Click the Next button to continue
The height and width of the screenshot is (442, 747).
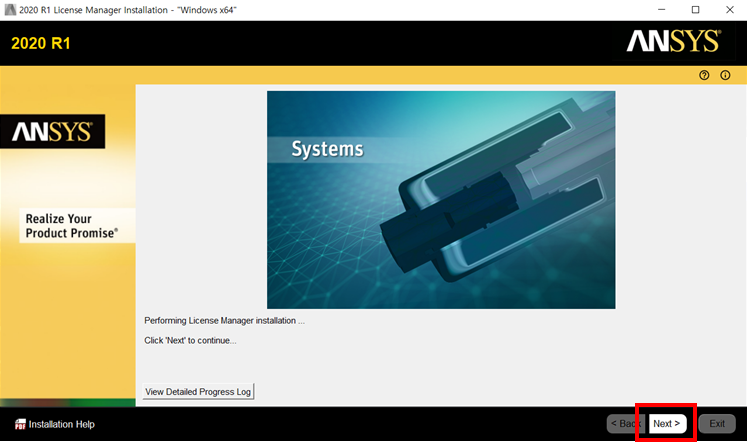(667, 423)
